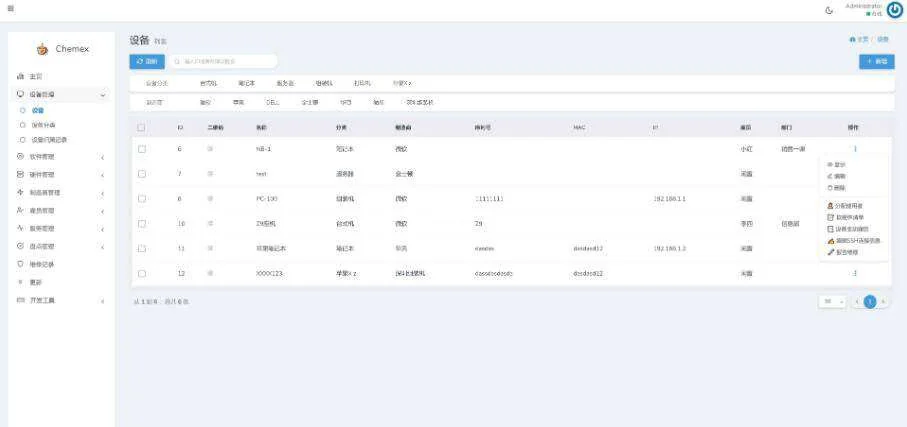Filter by the DELL manufacturer option
The image size is (907, 427).
coord(272,102)
